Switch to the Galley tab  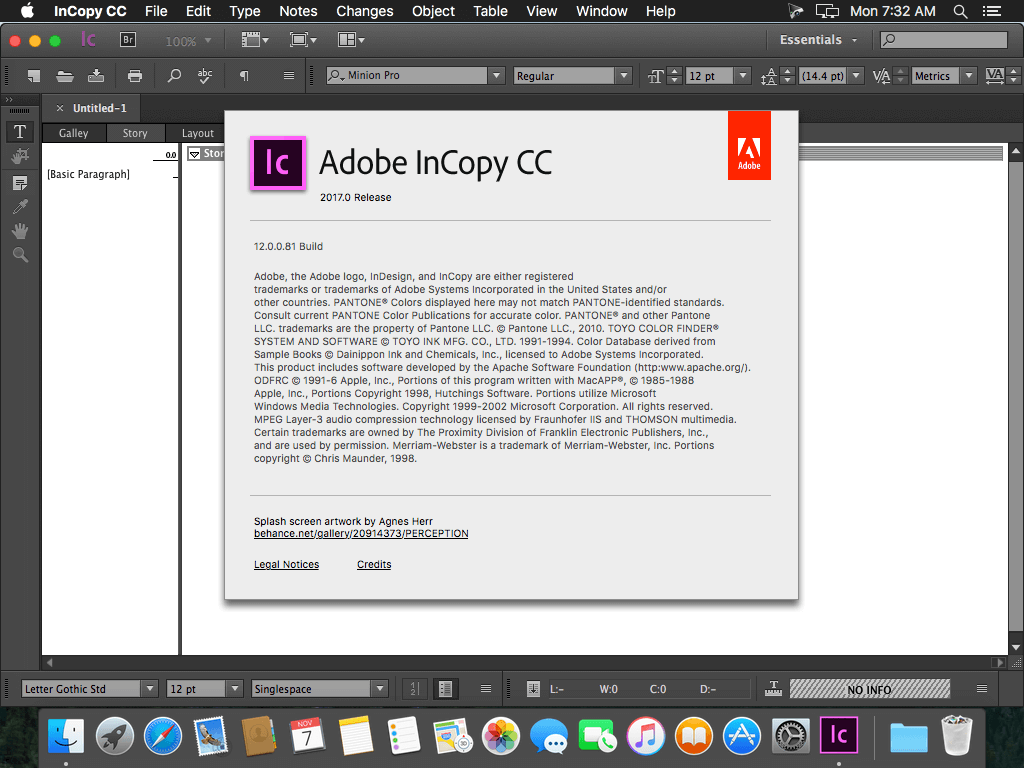(73, 133)
